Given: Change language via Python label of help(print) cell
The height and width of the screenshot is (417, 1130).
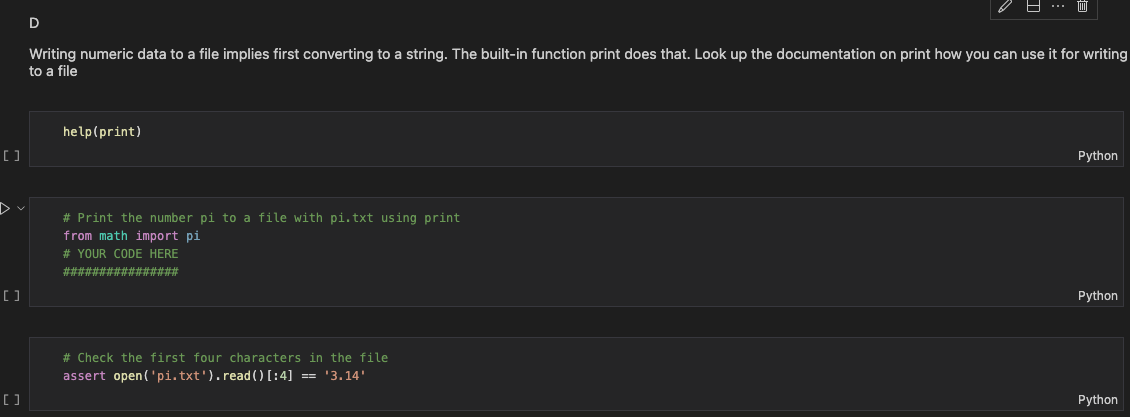Looking at the screenshot, I should pyautogui.click(x=1098, y=156).
